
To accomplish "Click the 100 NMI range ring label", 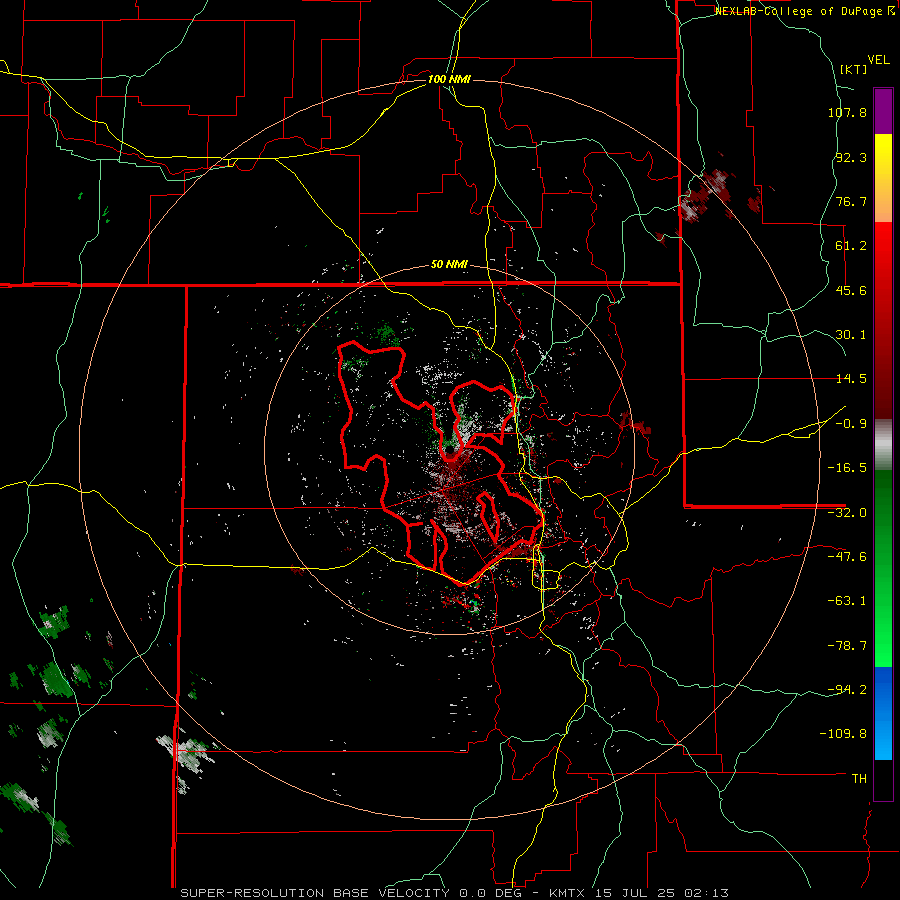I will (449, 79).
